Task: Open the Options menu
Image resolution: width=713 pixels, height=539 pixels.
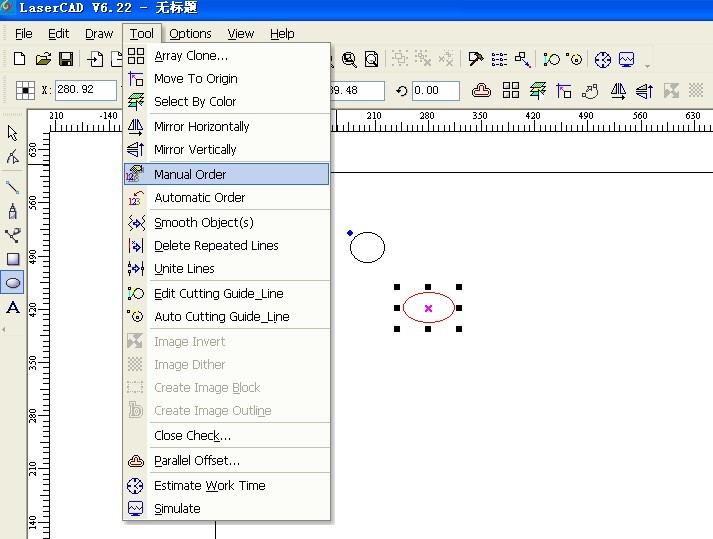Action: 190,34
